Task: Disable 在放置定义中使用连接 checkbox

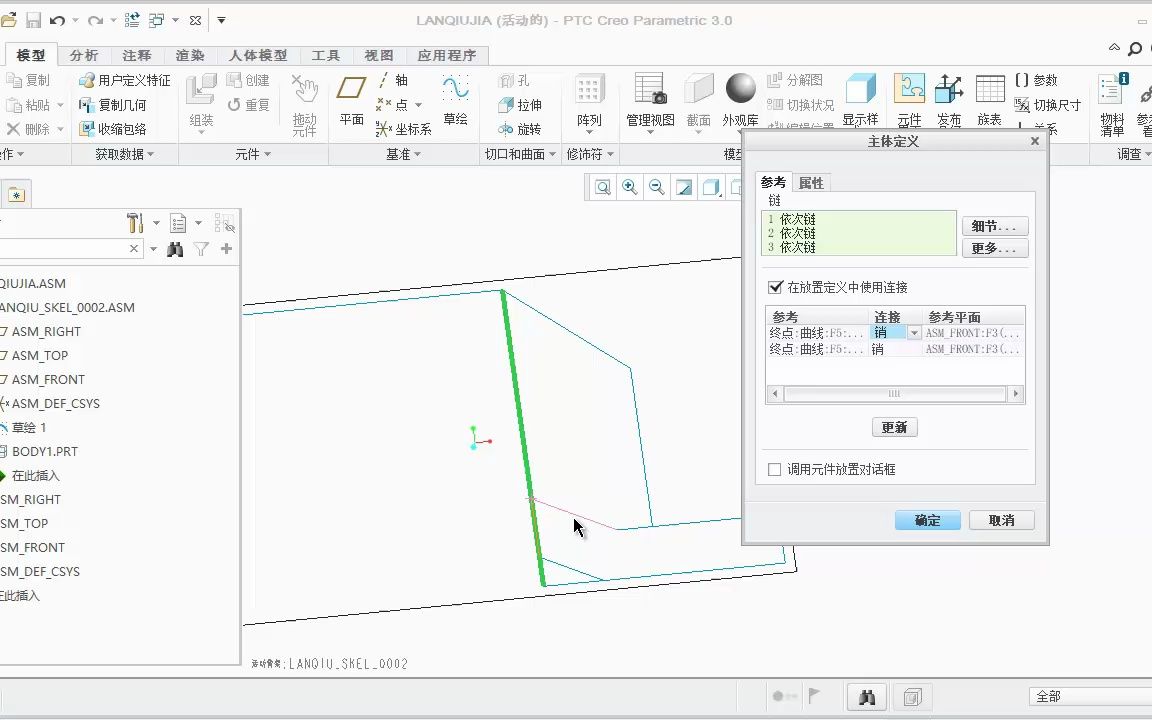Action: [x=775, y=287]
